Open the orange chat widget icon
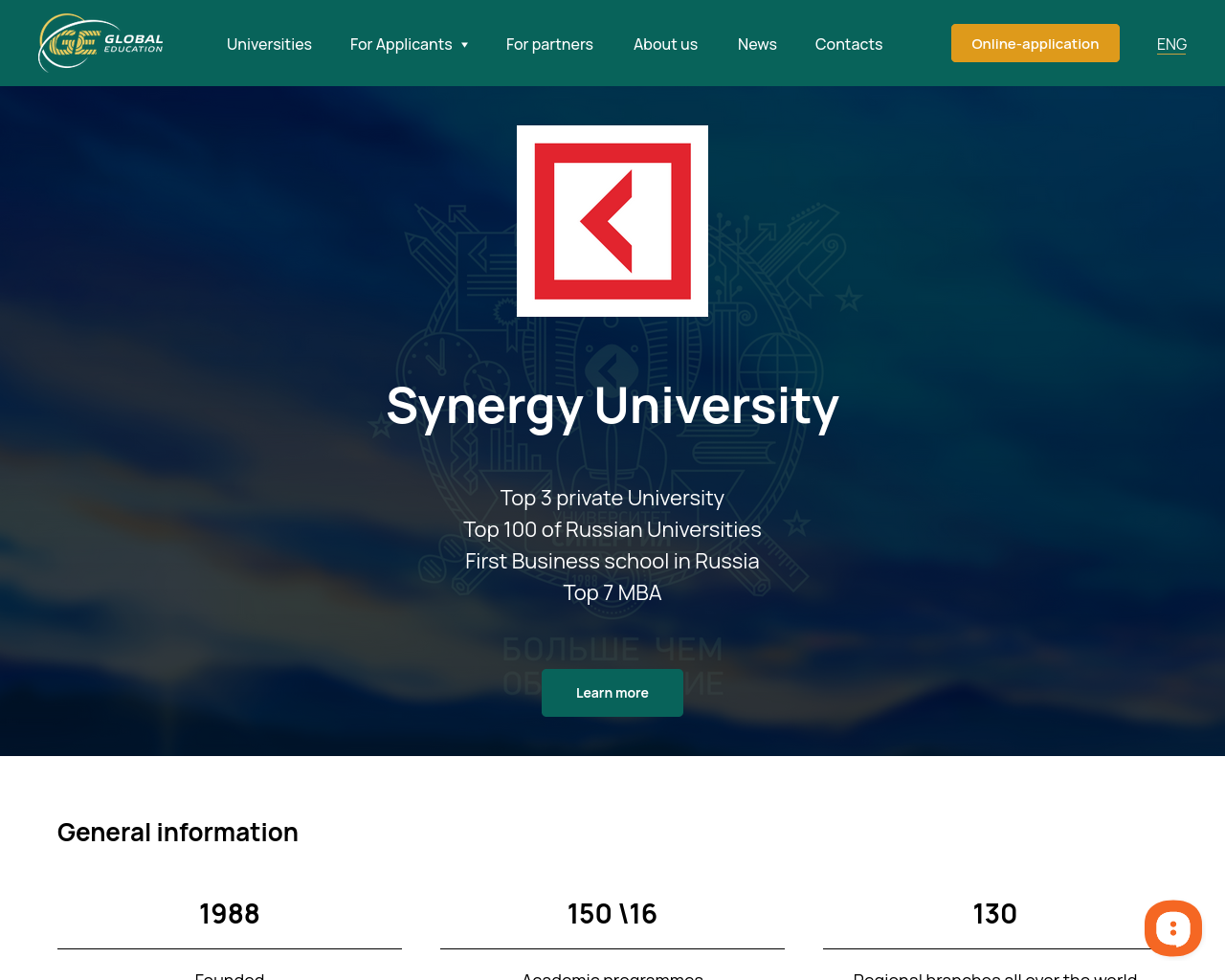This screenshot has height=980, width=1225. coord(1173,928)
